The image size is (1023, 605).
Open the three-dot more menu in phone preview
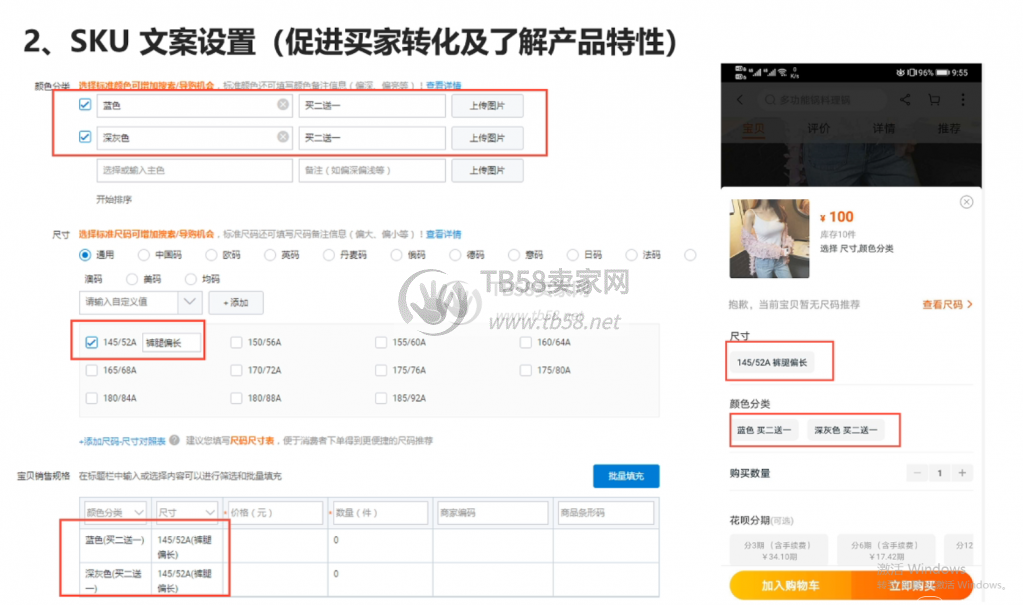(x=963, y=100)
